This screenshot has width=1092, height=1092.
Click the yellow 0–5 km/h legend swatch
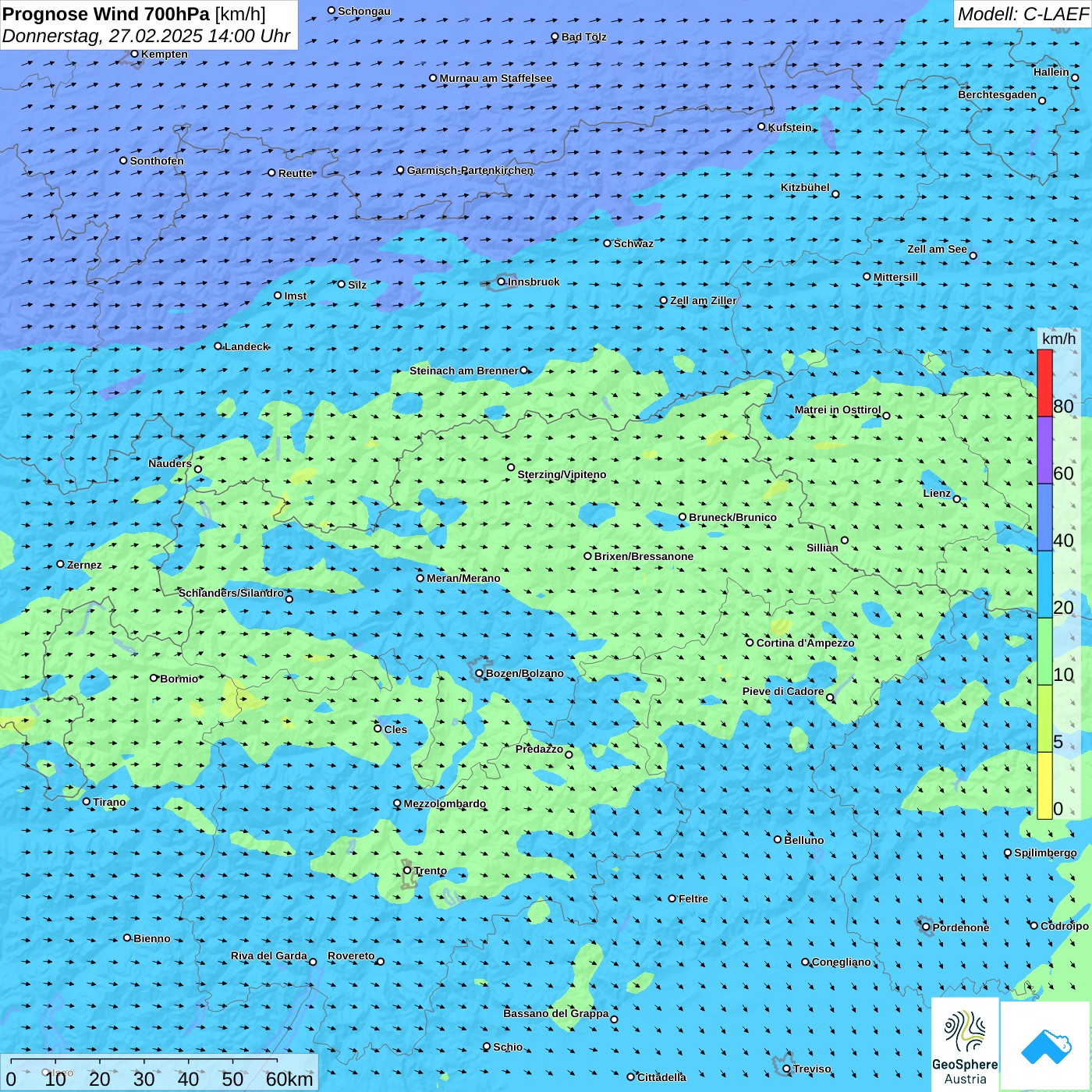pyautogui.click(x=1044, y=785)
